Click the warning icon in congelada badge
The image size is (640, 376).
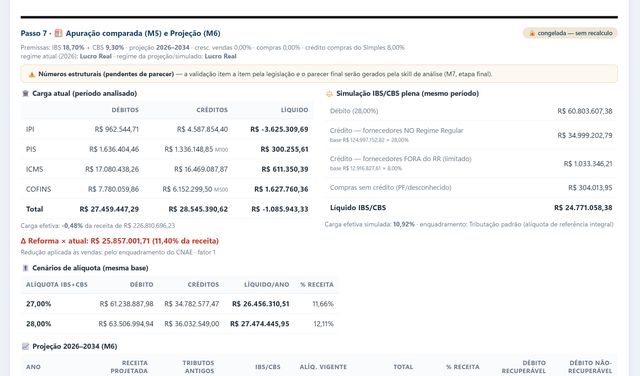point(532,33)
